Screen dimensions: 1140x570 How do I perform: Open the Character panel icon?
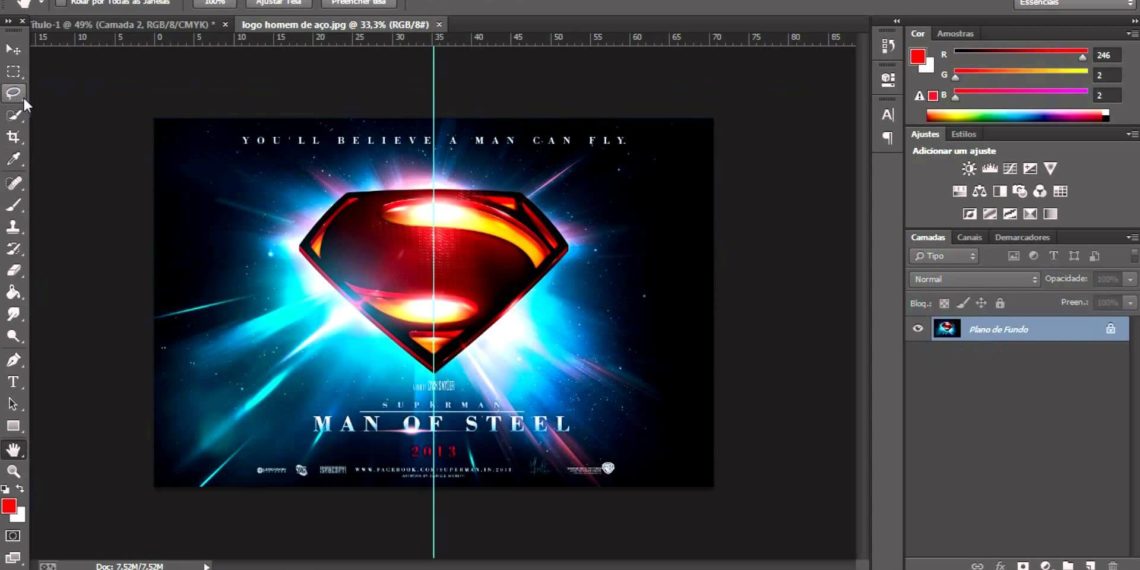tap(888, 114)
